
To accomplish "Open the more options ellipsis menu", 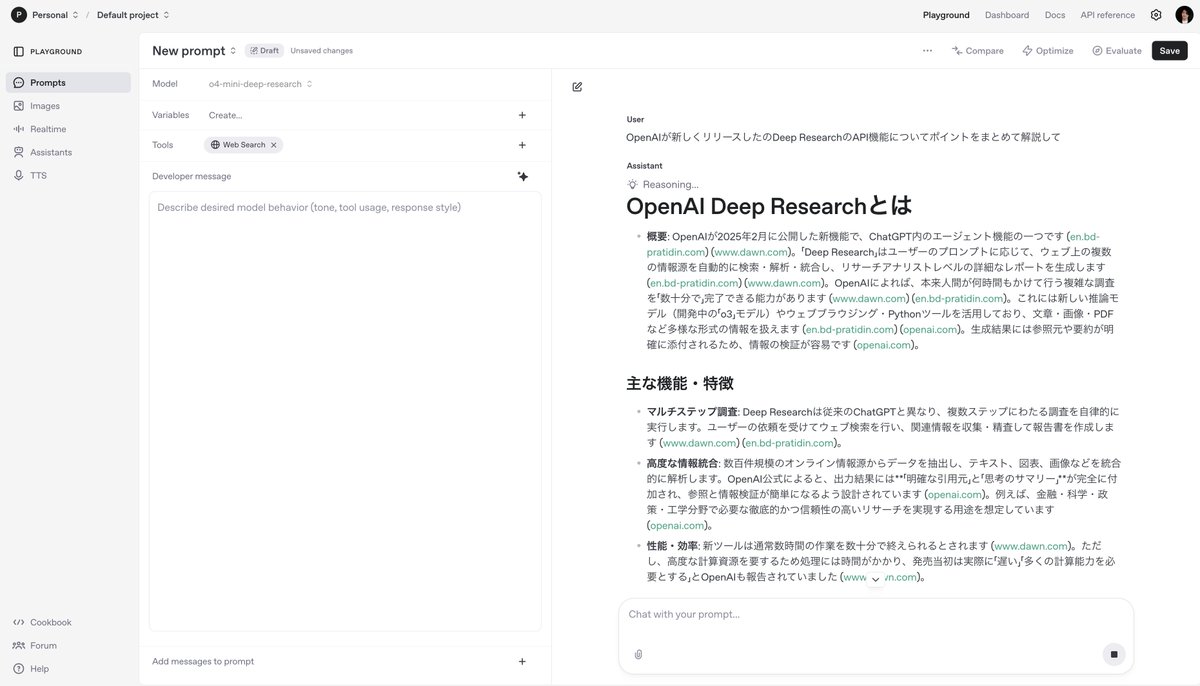I will click(927, 50).
